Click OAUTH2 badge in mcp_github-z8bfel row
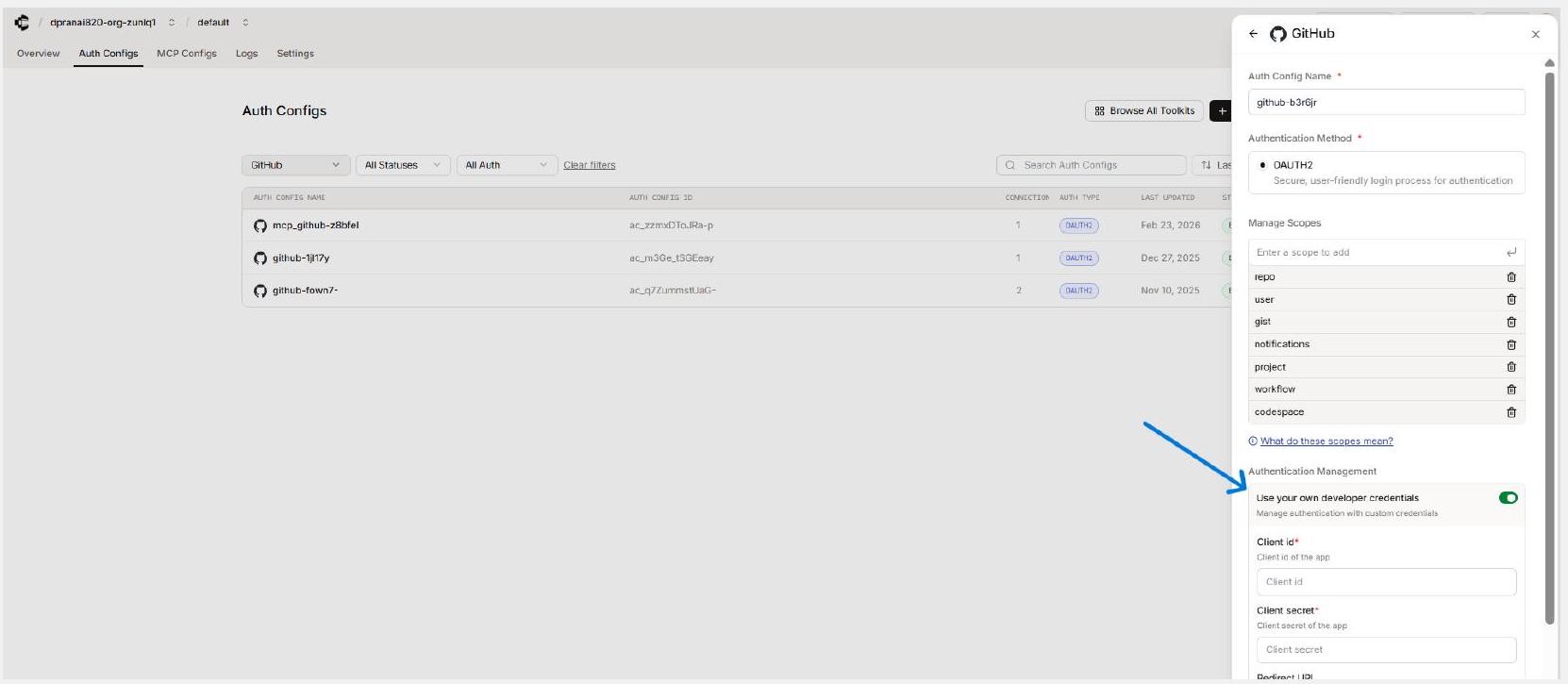The image size is (1568, 684). point(1078,225)
